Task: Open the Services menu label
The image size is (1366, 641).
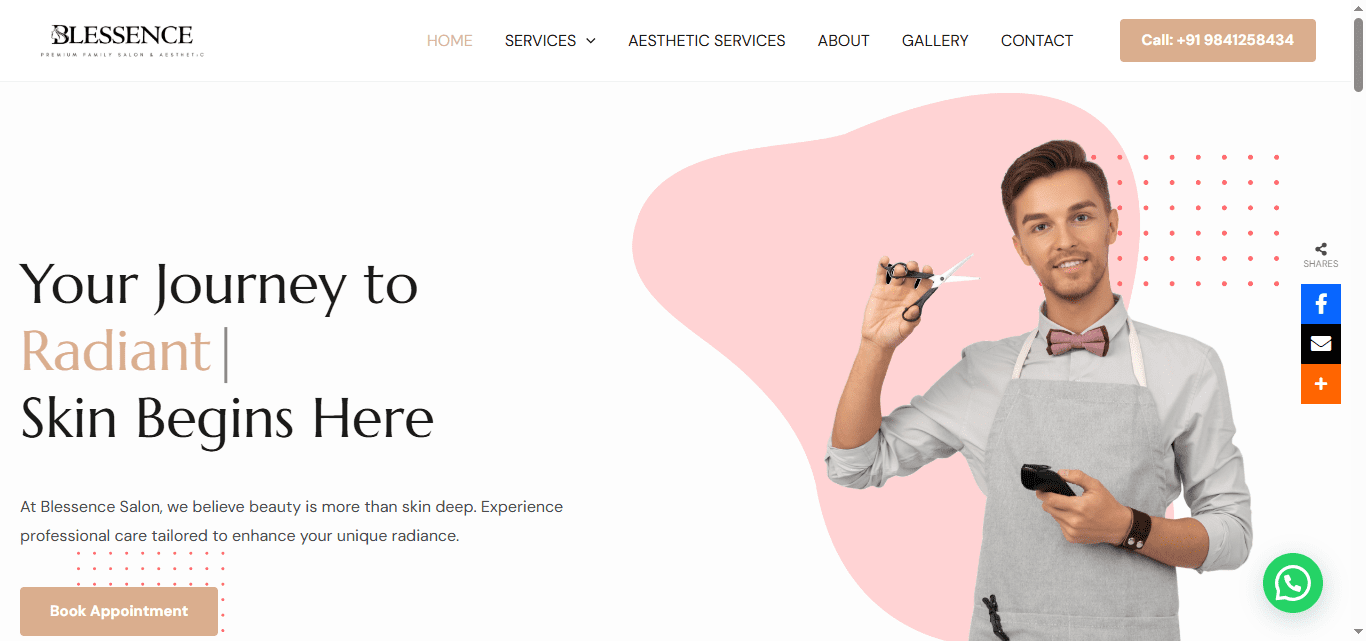Action: (x=540, y=41)
